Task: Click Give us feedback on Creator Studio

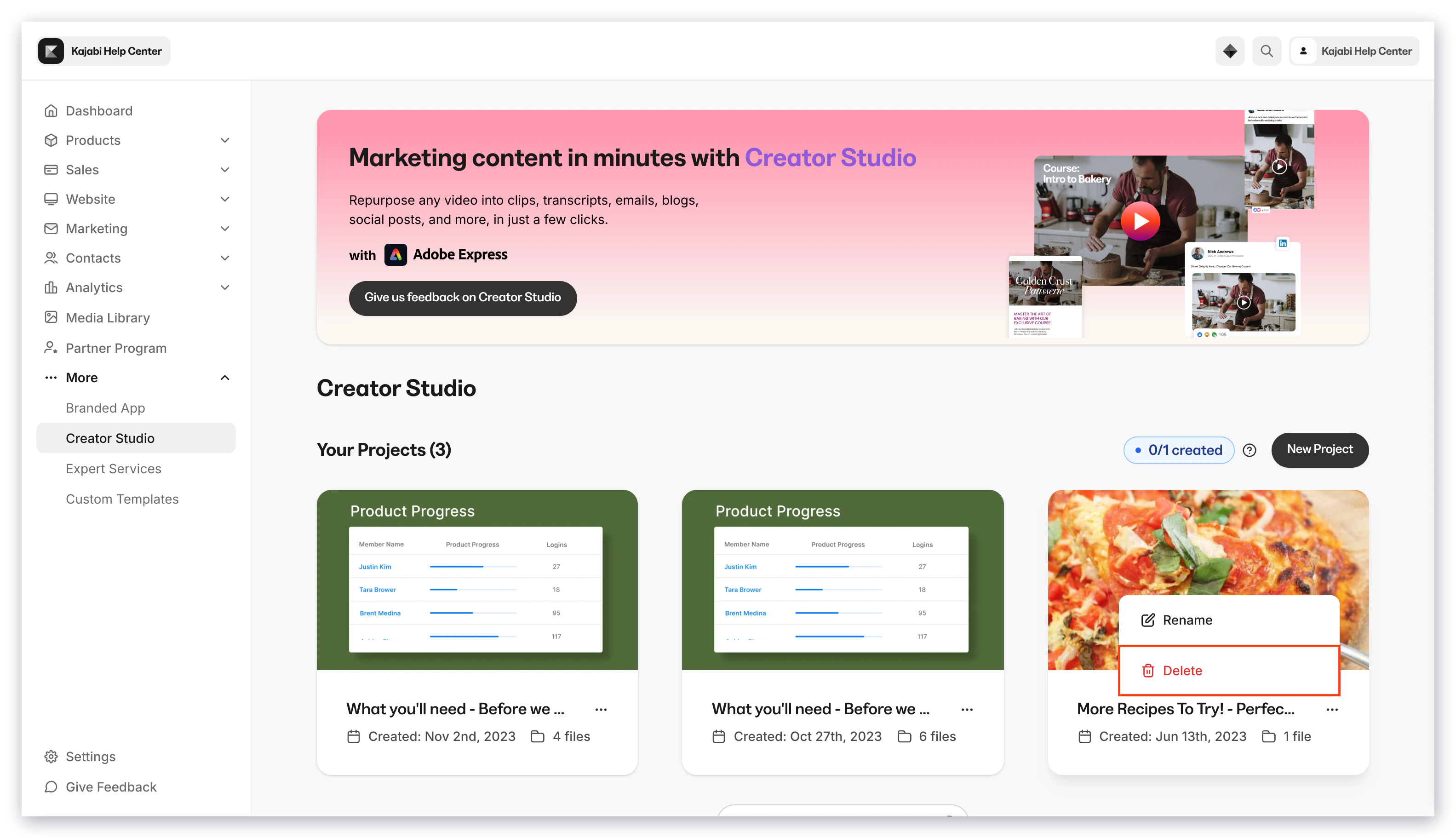Action: [463, 298]
